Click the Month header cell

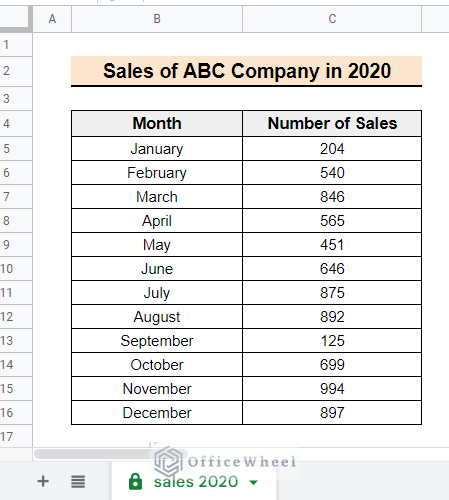[157, 124]
